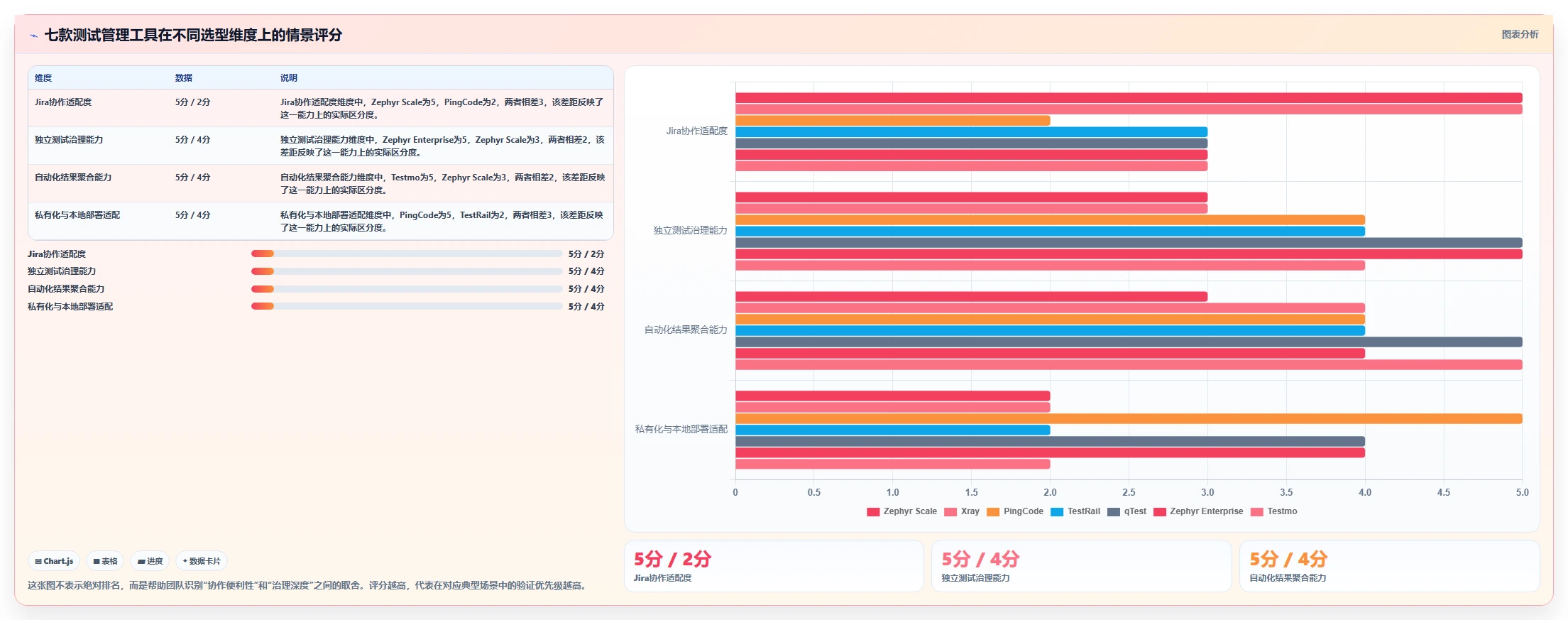Image resolution: width=1568 pixels, height=620 pixels.
Task: Click the Jira协作适配度 progress bar
Action: 407,254
